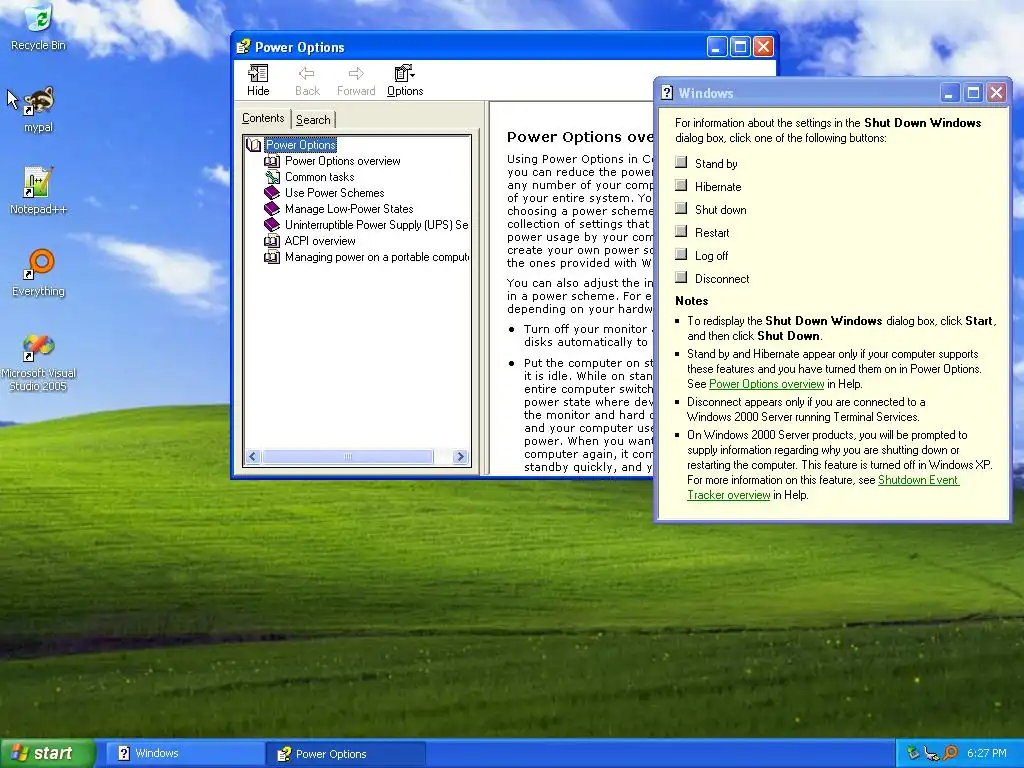Click the Restart button square
The width and height of the screenshot is (1024, 768).
coord(681,231)
